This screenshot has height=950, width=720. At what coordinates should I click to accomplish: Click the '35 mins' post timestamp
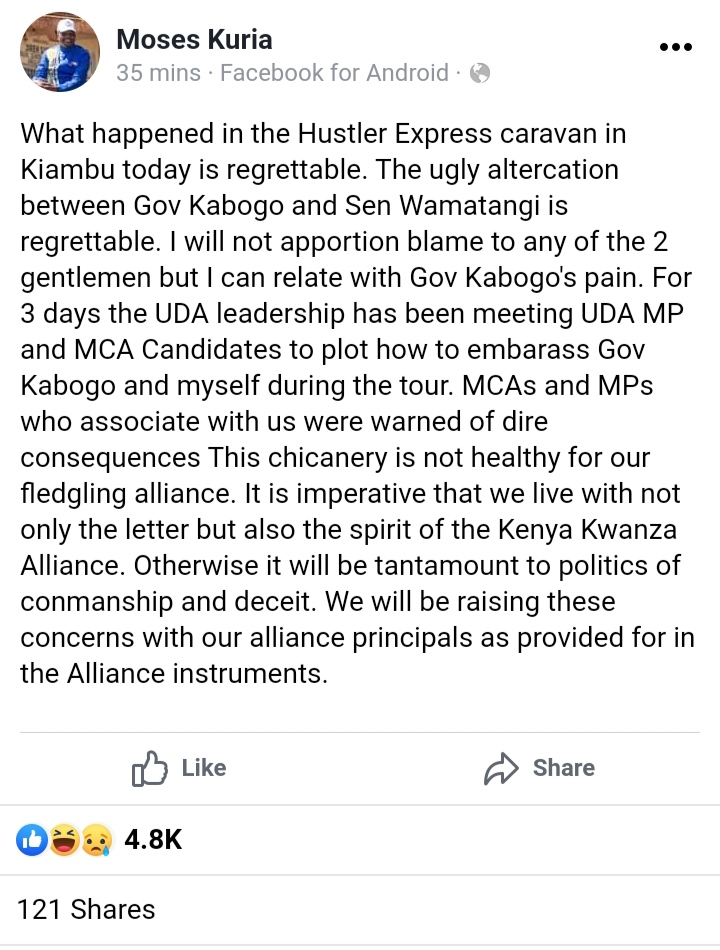click(x=158, y=73)
